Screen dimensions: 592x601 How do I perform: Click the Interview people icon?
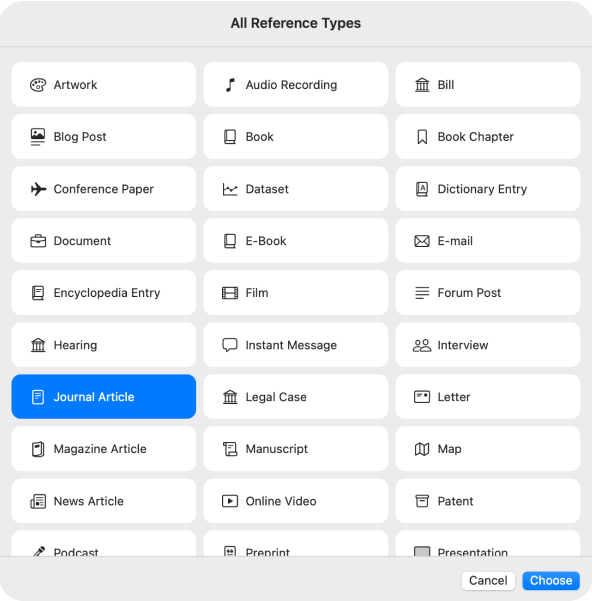click(422, 345)
